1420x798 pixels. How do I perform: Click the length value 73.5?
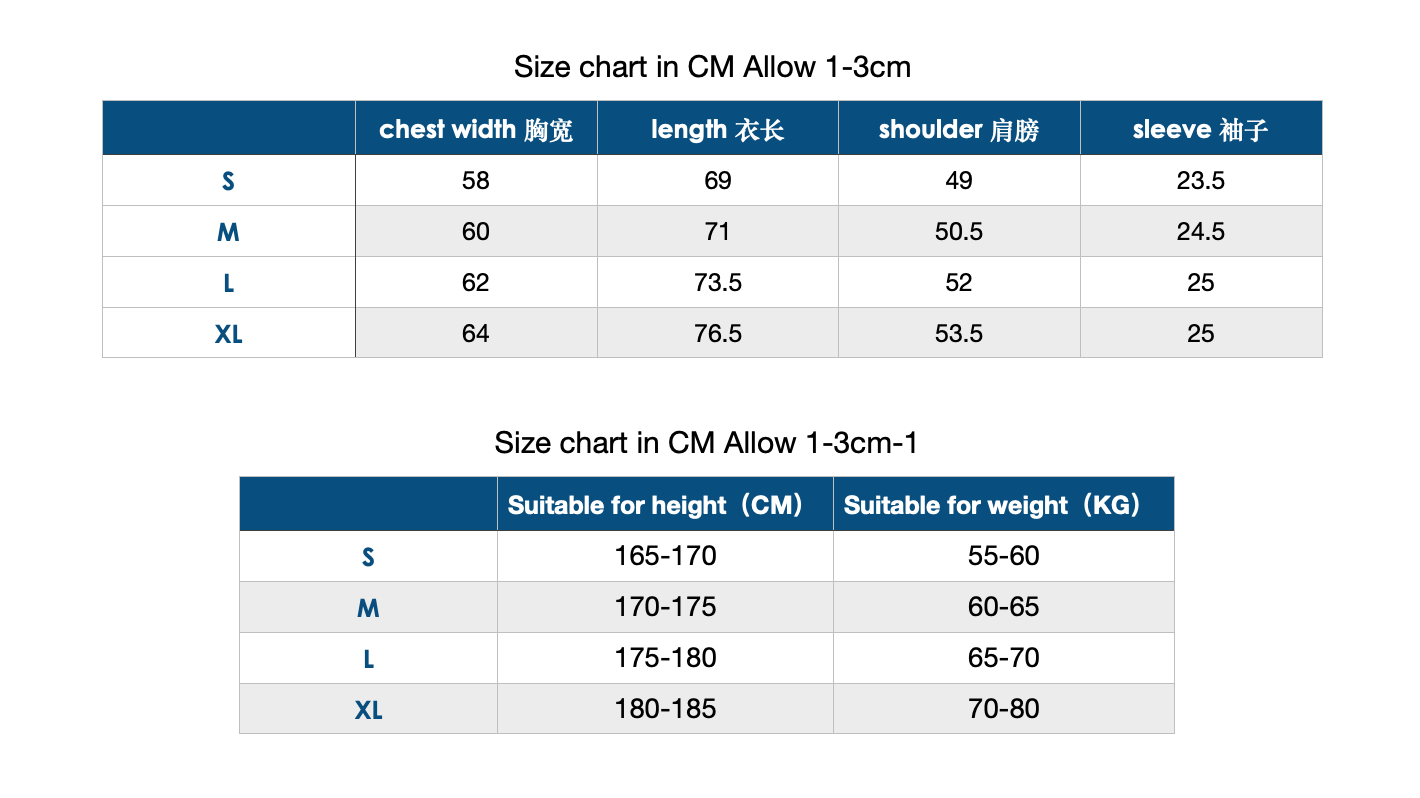coord(717,283)
